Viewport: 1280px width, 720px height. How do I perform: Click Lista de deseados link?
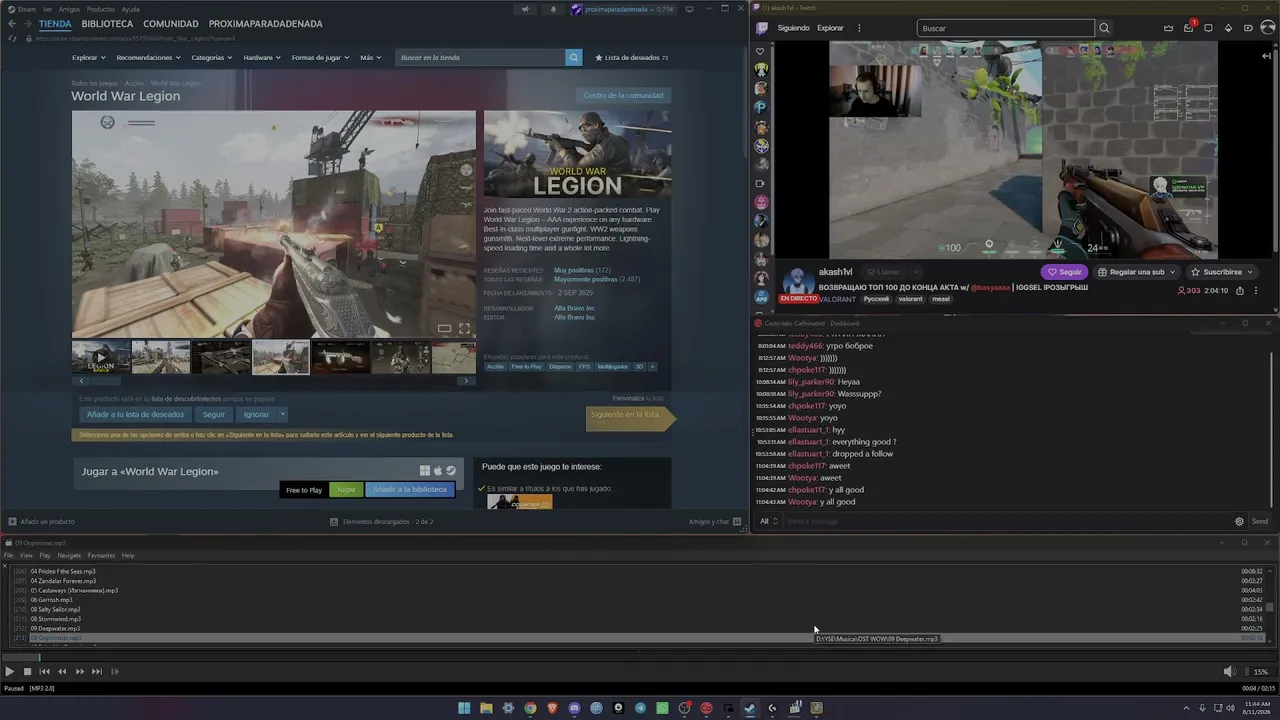point(631,58)
